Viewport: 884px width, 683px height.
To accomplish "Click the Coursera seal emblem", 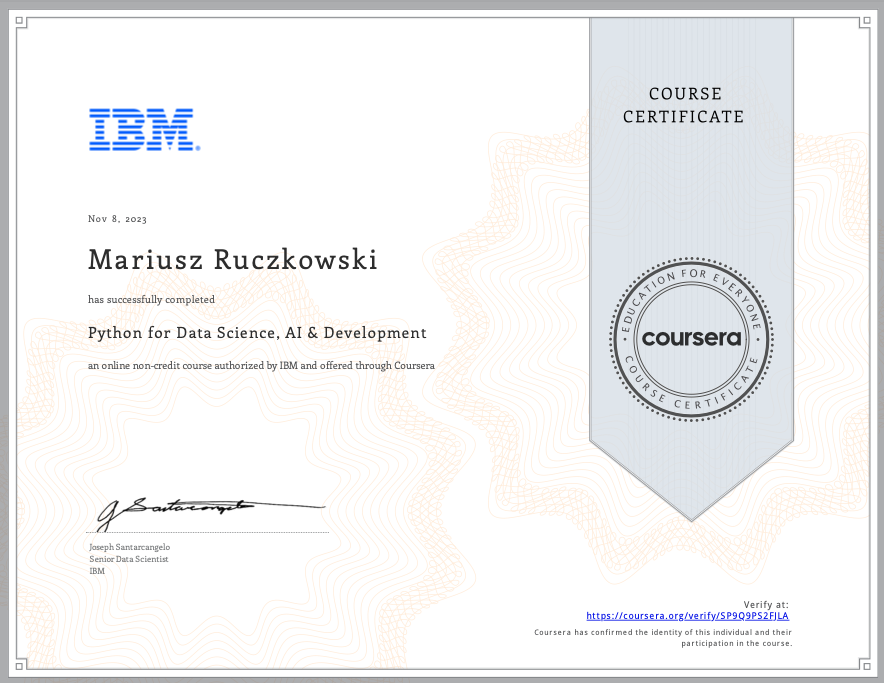I will (691, 339).
